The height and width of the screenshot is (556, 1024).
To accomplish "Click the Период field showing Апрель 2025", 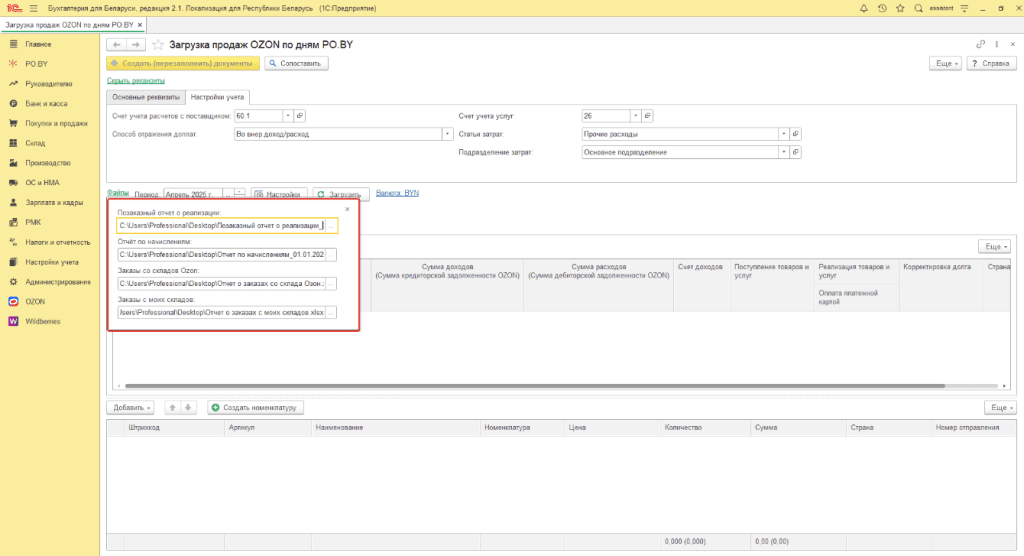I will tap(193, 194).
